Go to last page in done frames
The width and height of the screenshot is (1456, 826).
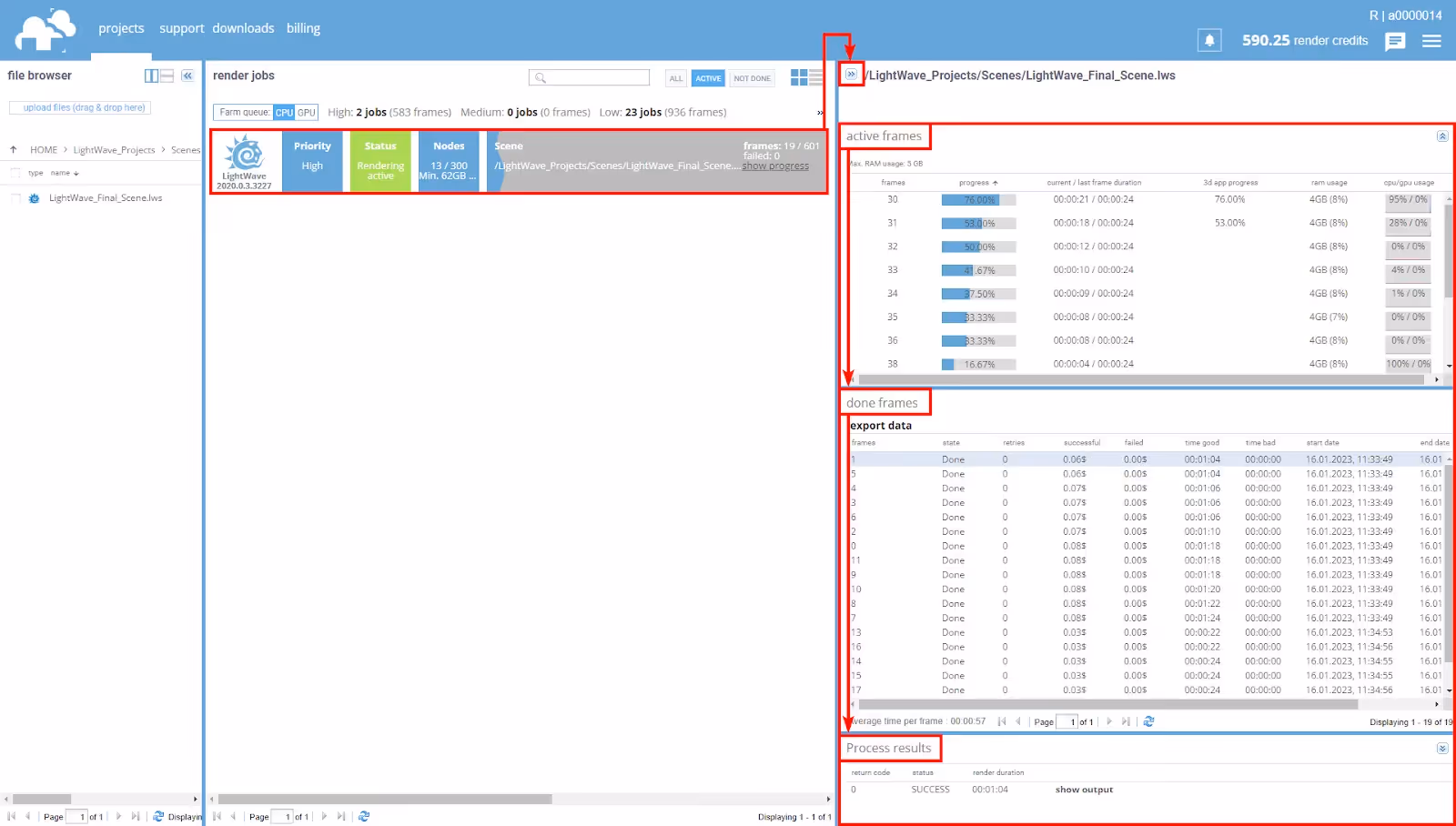[1126, 721]
